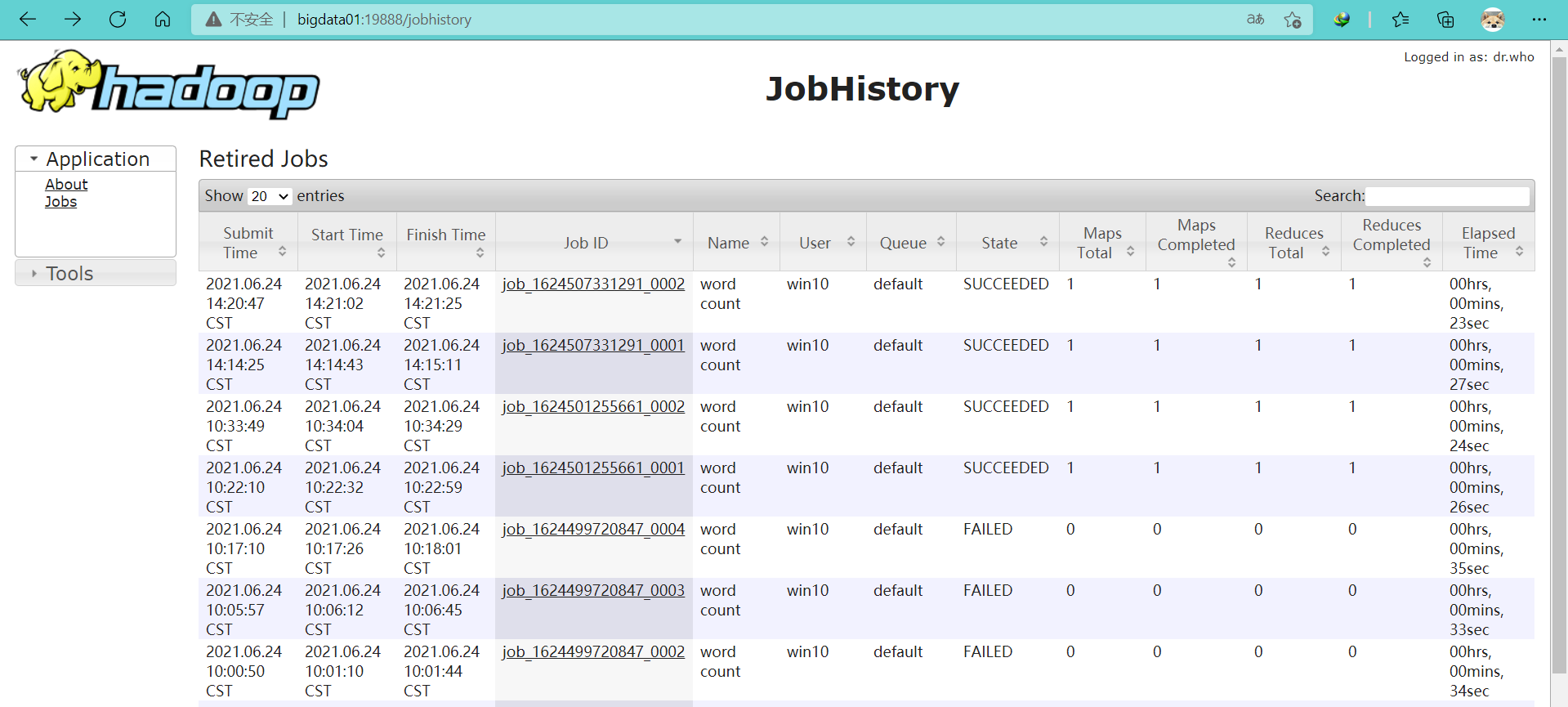1568x707 pixels.
Task: Click the vertical page scrollbar
Action: 1559,366
